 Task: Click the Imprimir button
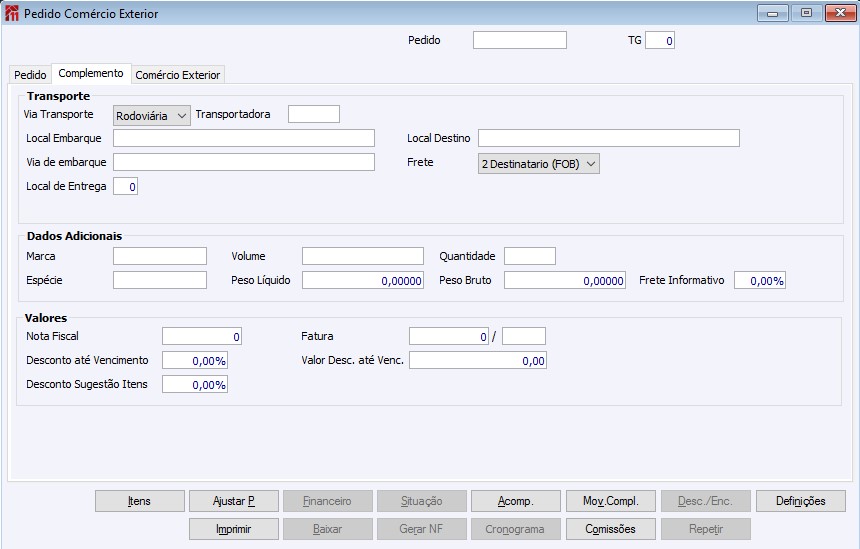pos(234,529)
